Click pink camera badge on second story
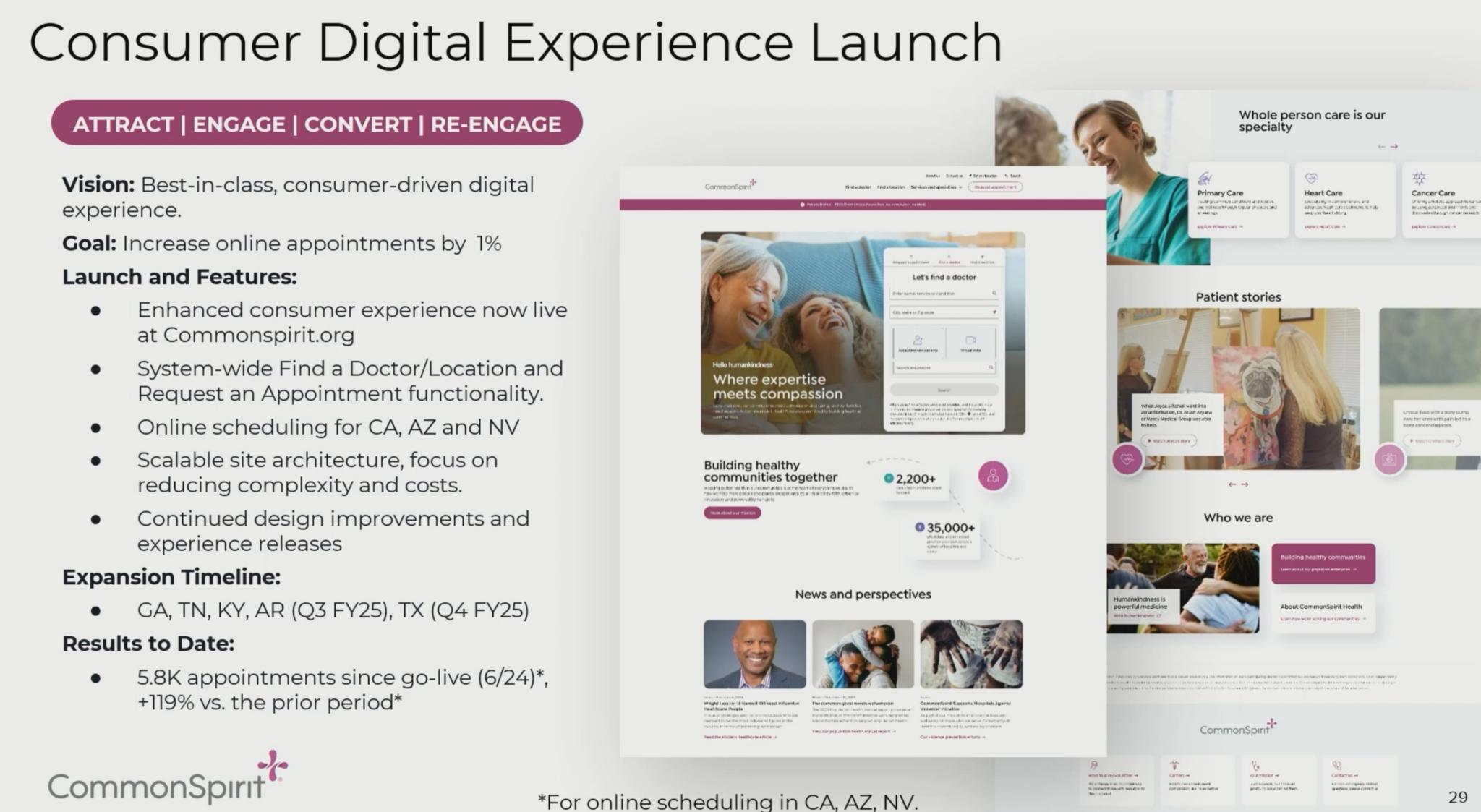The height and width of the screenshot is (812, 1481). click(1388, 459)
